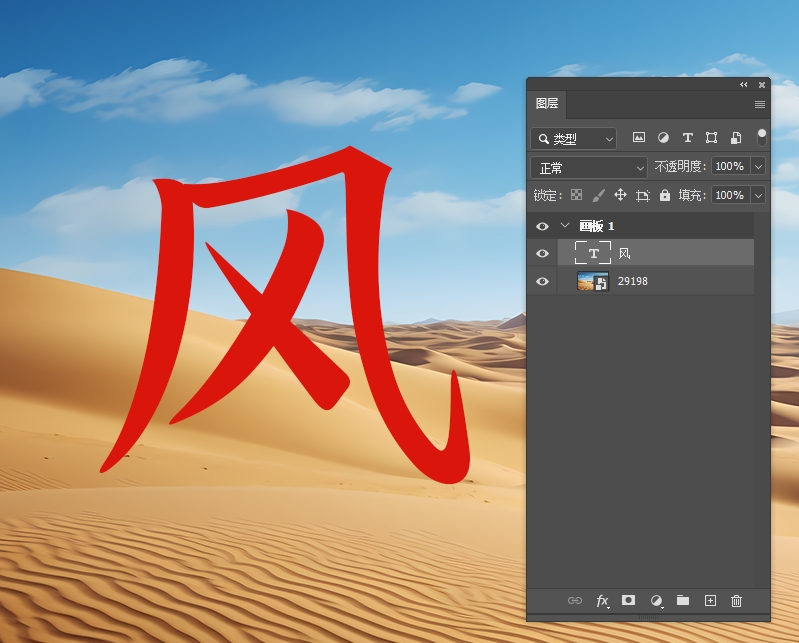Create new fill or adjustment layer
This screenshot has height=643, width=799.
656,601
